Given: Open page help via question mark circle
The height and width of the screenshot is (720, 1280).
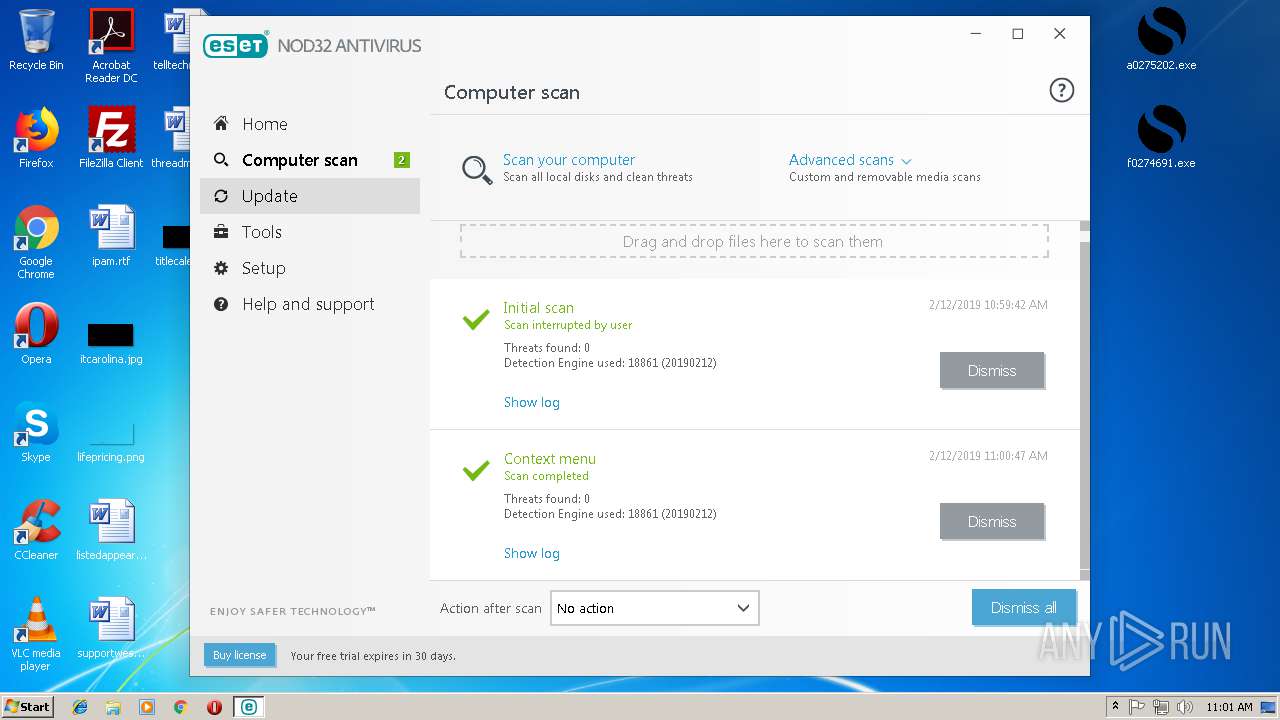Looking at the screenshot, I should 1061,91.
